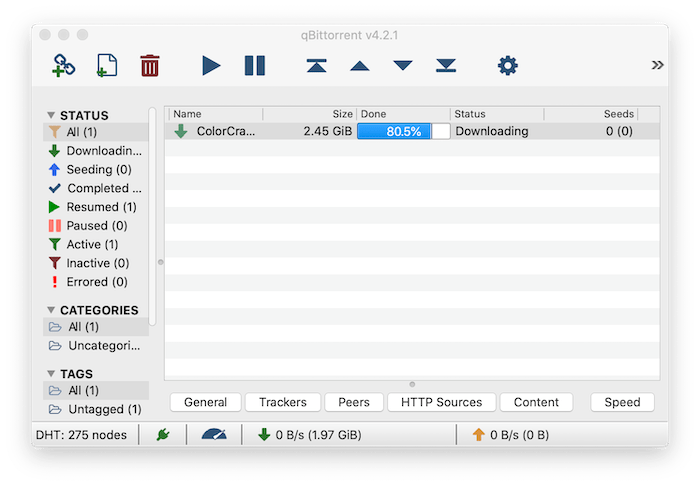Image resolution: width=700 pixels, height=486 pixels.
Task: Filter by Paused (0) status
Action: point(96,226)
